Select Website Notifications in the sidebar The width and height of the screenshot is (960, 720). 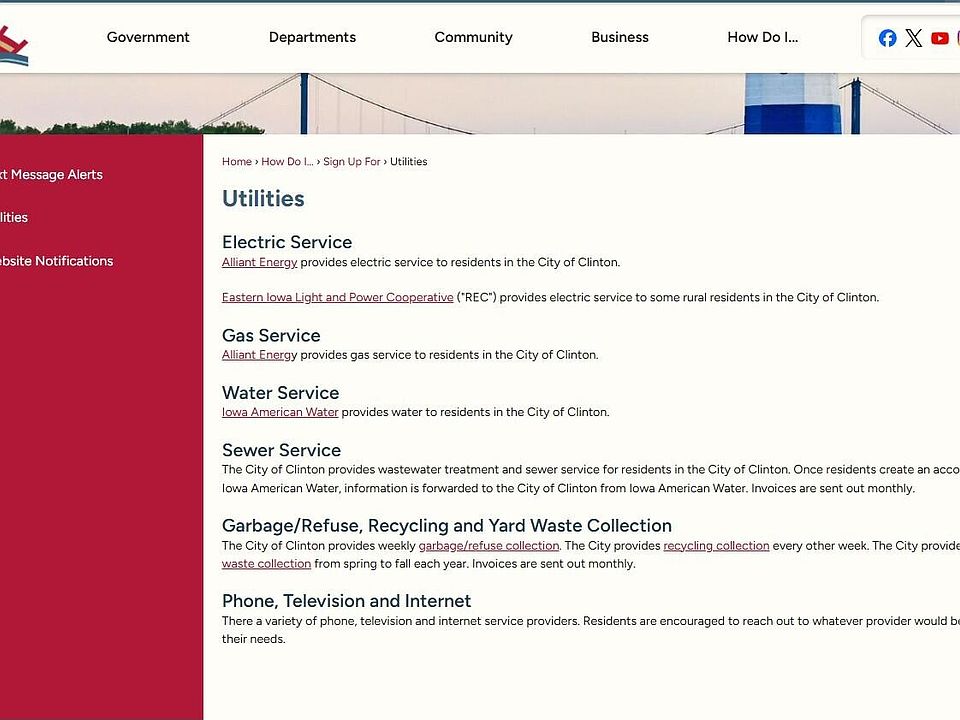pyautogui.click(x=56, y=261)
